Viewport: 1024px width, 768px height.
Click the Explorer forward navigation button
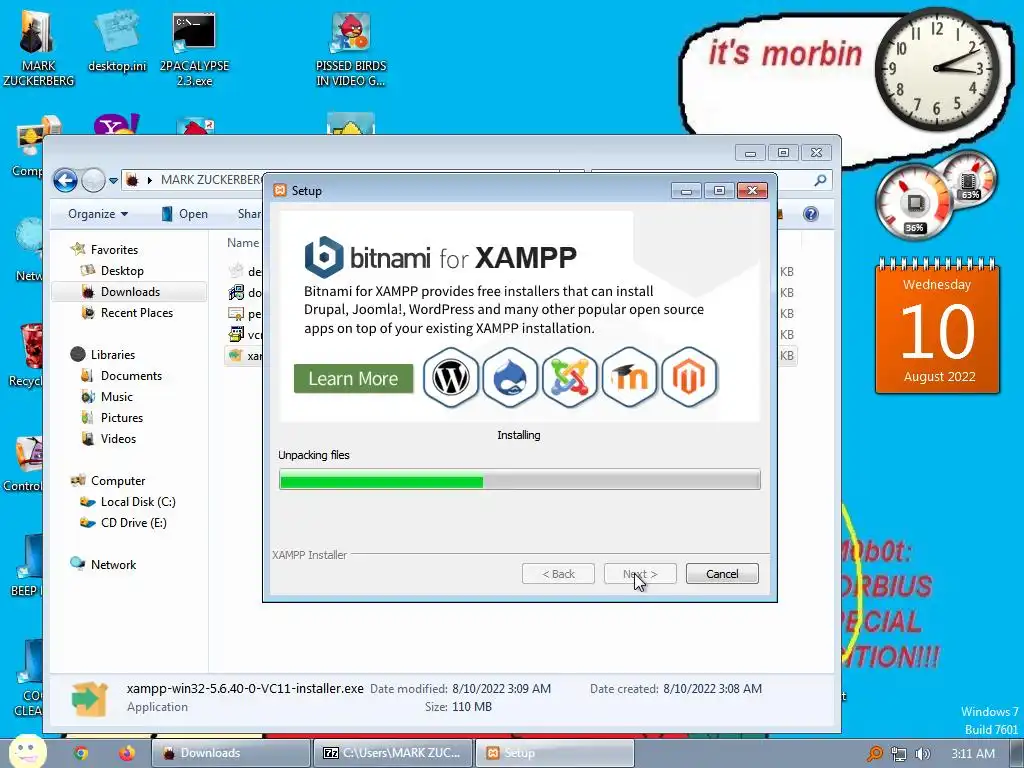click(93, 180)
